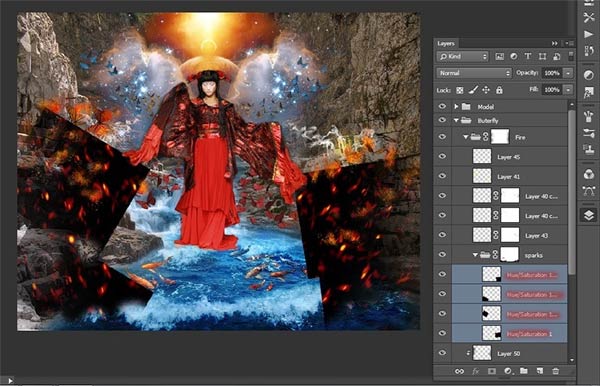Screen dimensions: 600x386
Task: Hide the sparks group eye icon
Action: [442, 254]
